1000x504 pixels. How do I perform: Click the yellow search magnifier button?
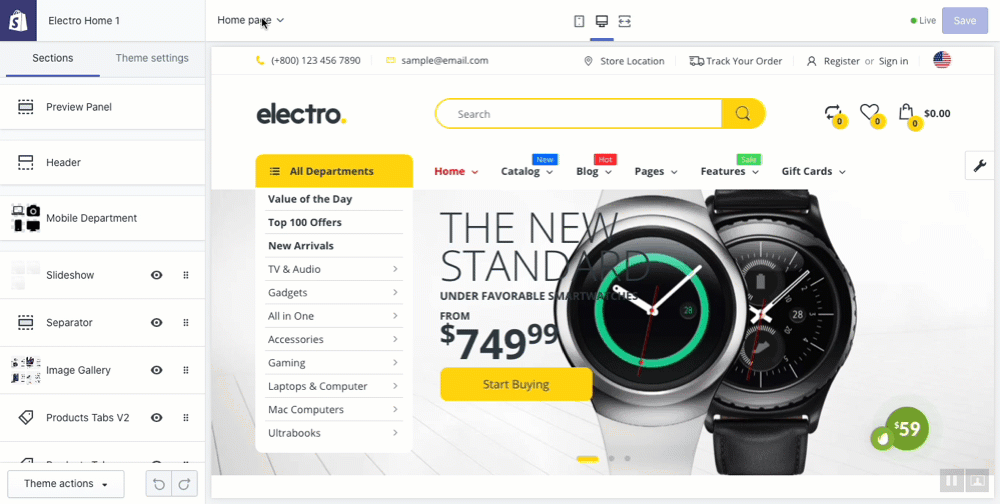click(x=742, y=114)
